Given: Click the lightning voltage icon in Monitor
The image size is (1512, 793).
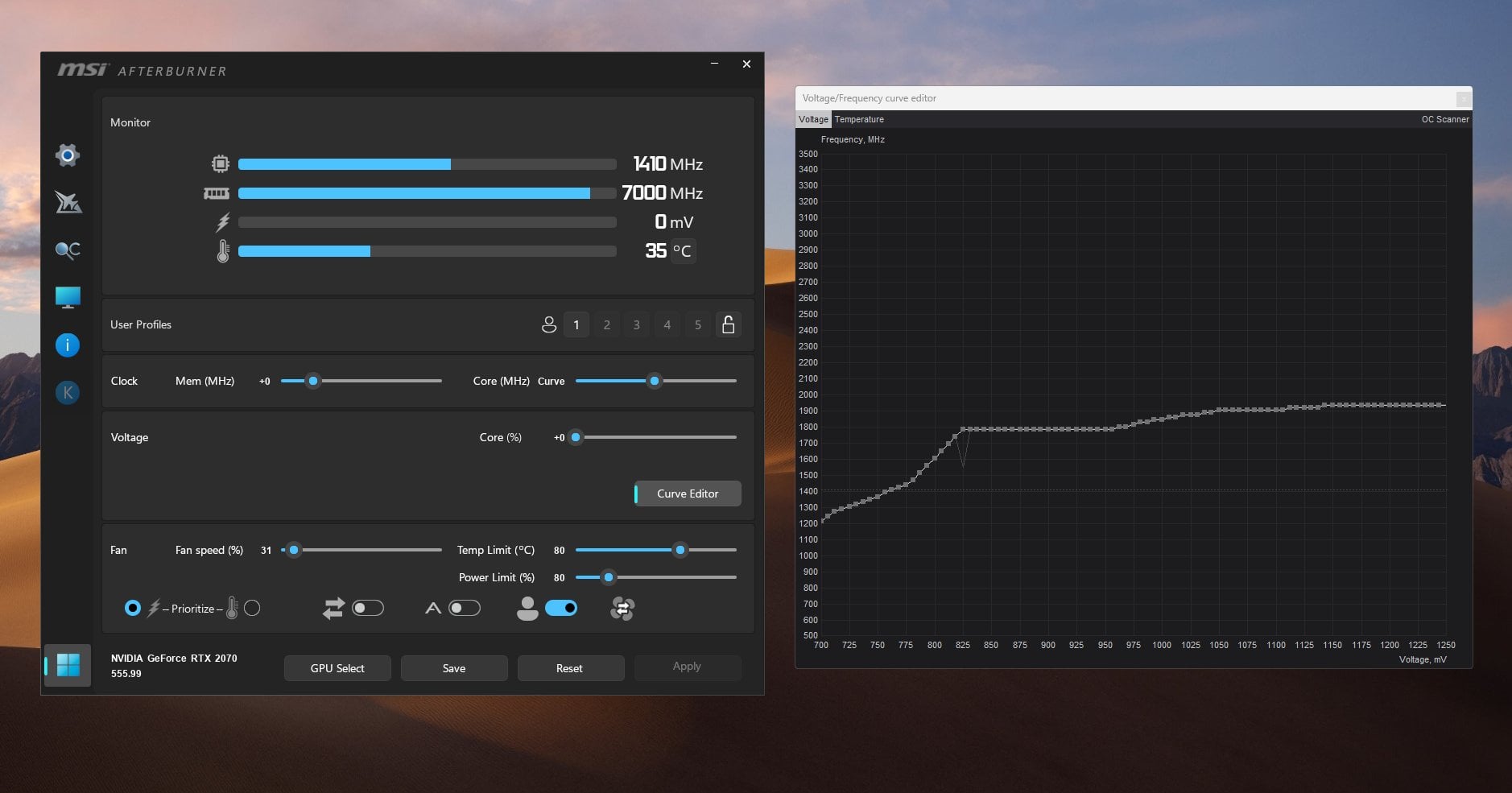Looking at the screenshot, I should [x=223, y=222].
